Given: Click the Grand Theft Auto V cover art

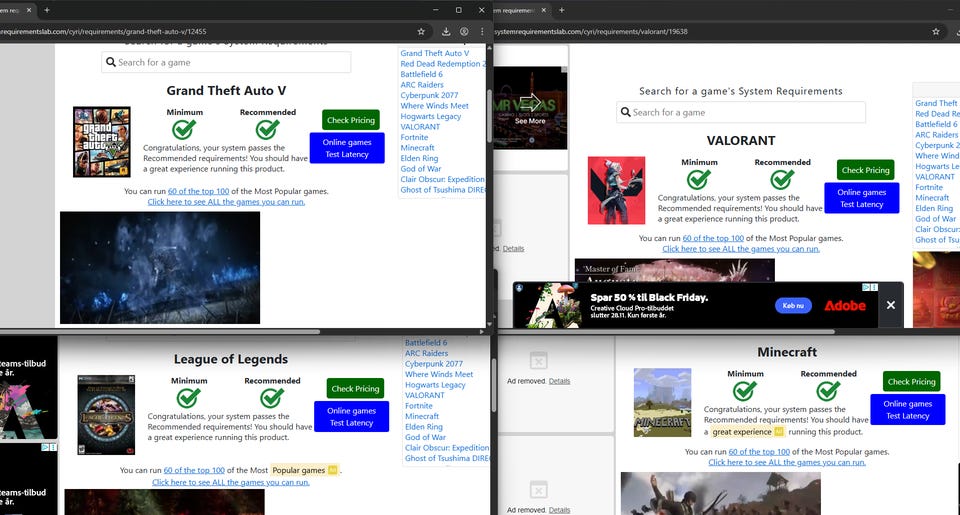Looking at the screenshot, I should (102, 142).
